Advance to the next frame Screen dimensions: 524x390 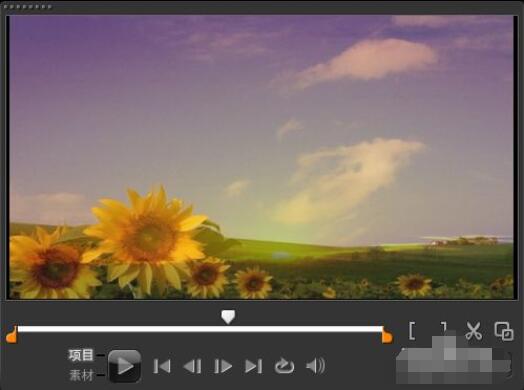223,366
